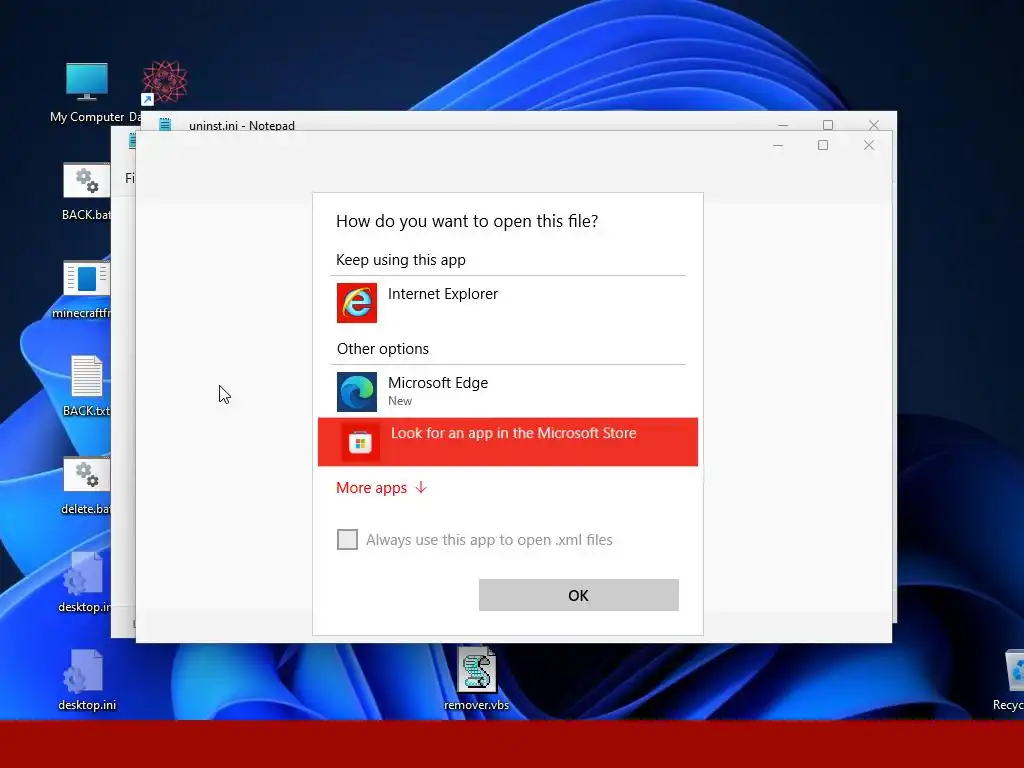Confirm with the OK button

(x=579, y=595)
